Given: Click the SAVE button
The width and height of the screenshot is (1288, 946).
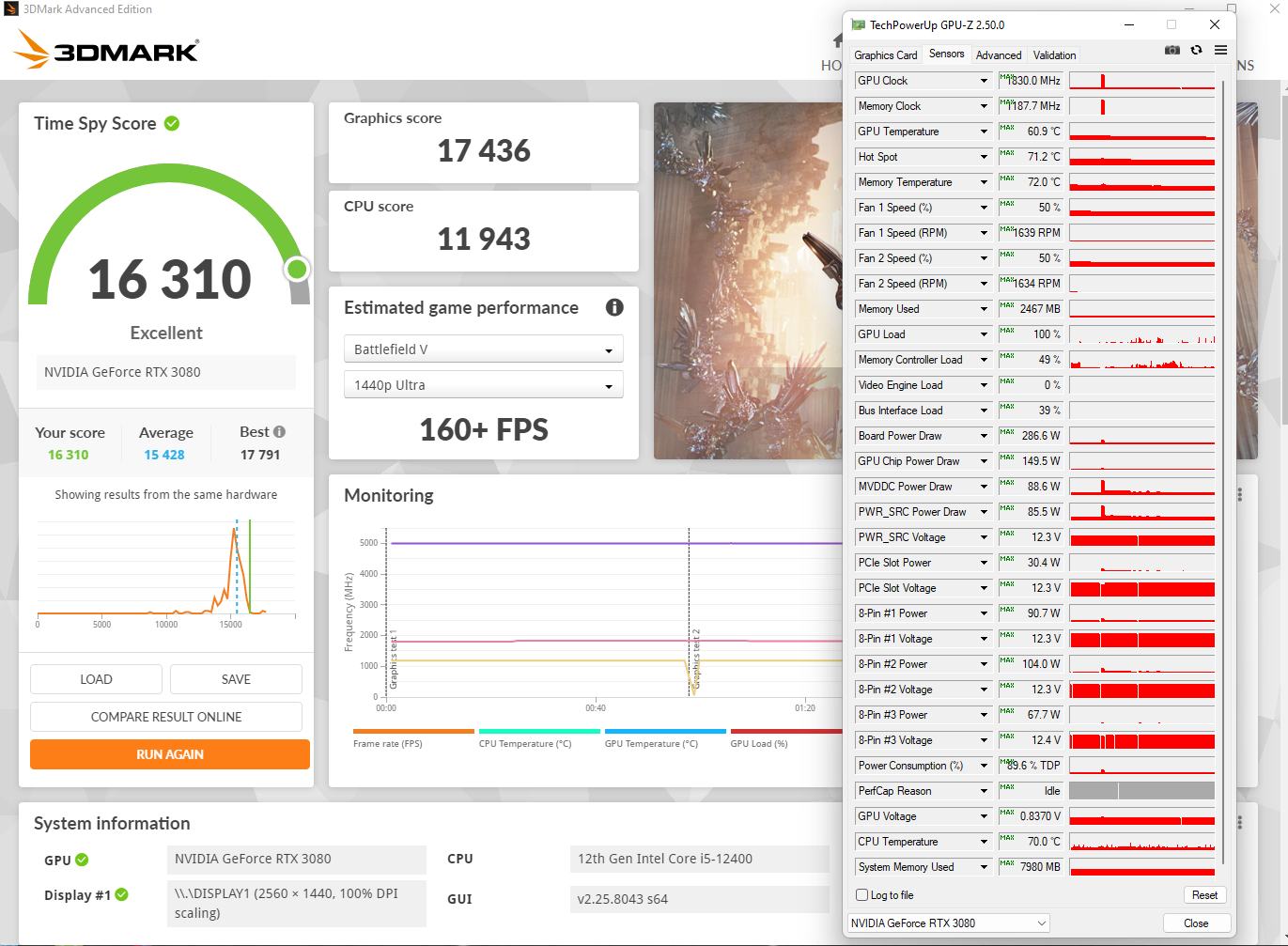Looking at the screenshot, I should [236, 679].
